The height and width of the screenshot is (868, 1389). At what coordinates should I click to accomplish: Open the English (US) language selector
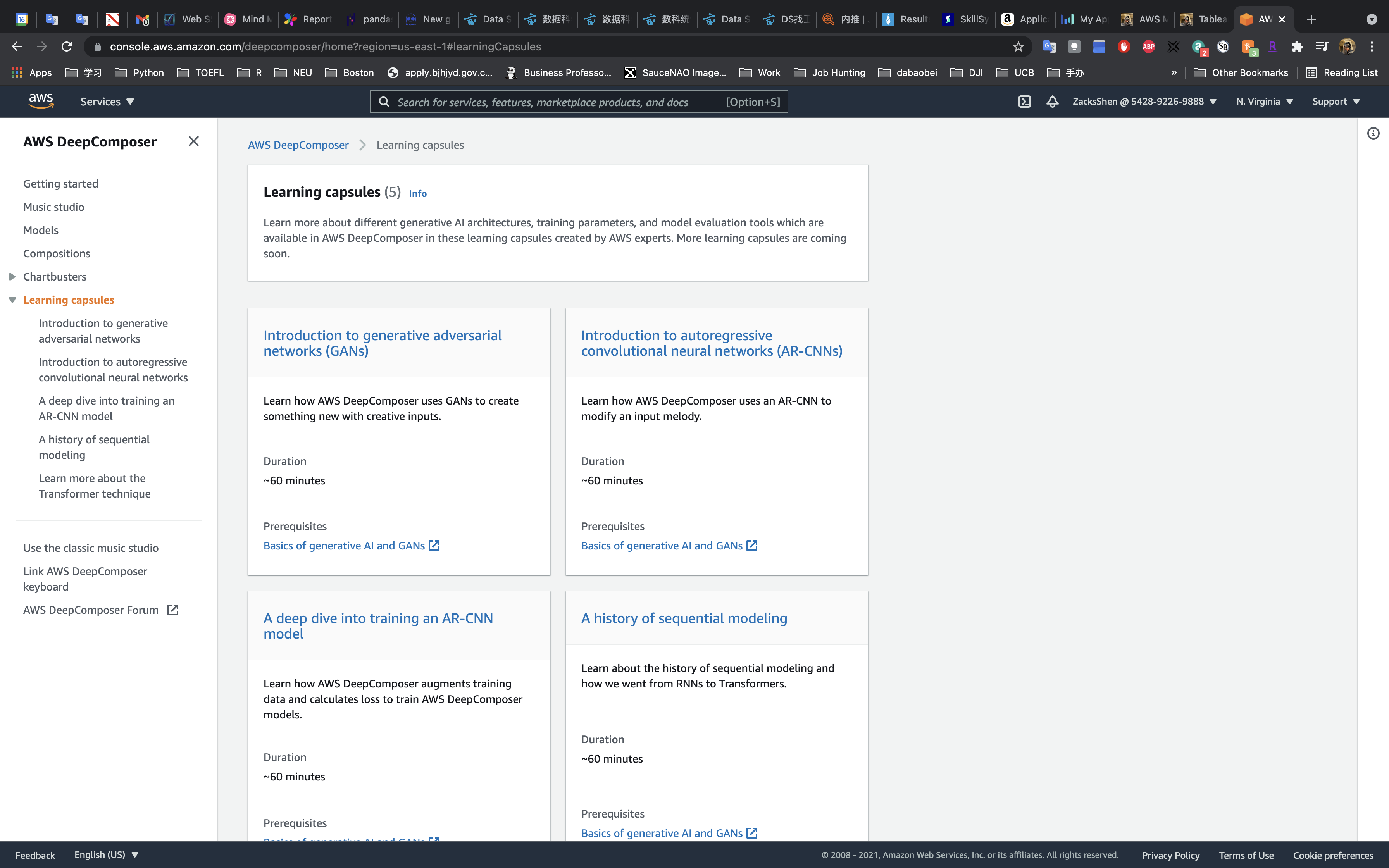[x=106, y=854]
